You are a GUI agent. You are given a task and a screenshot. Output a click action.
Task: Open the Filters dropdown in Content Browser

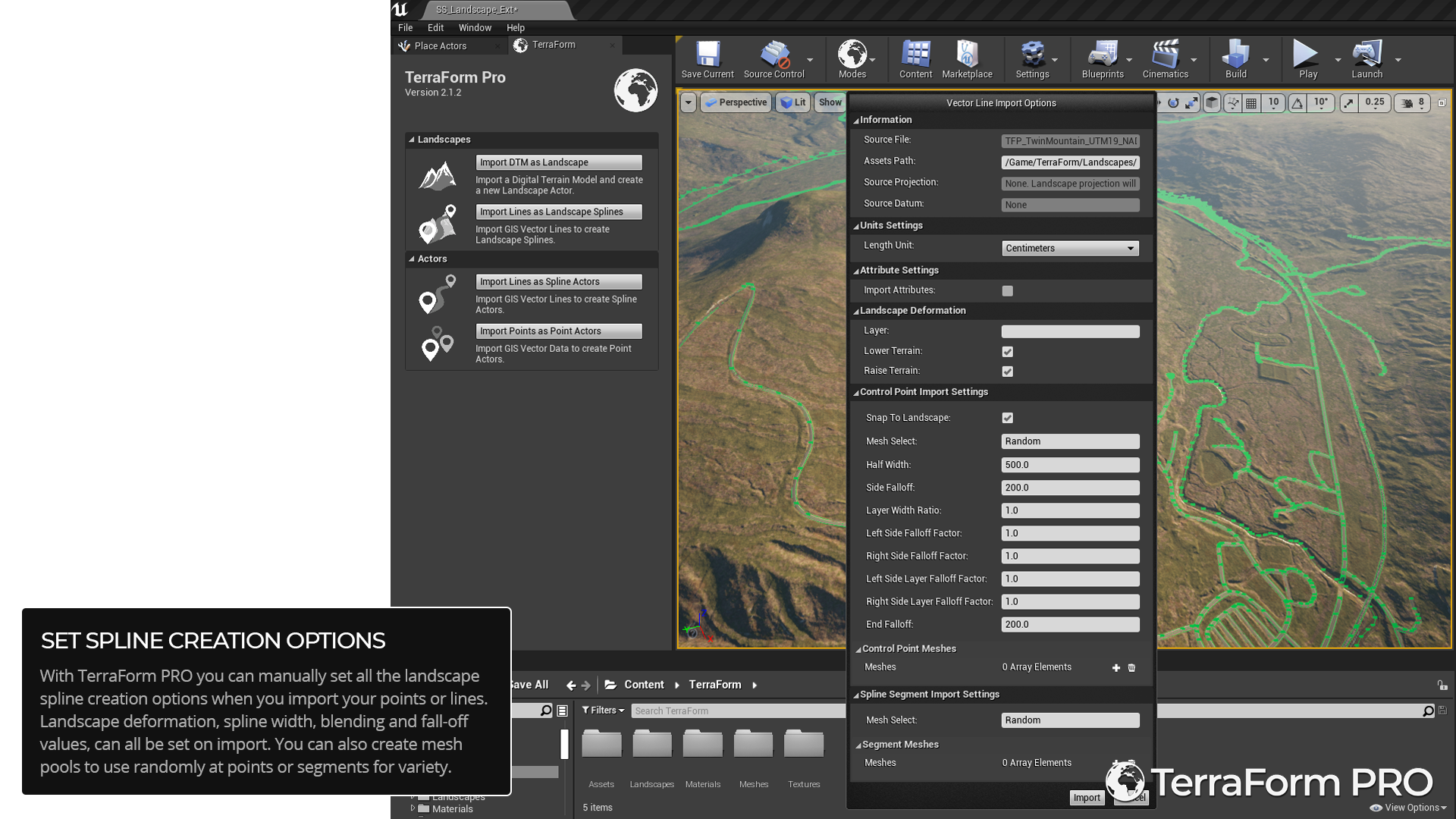(603, 711)
